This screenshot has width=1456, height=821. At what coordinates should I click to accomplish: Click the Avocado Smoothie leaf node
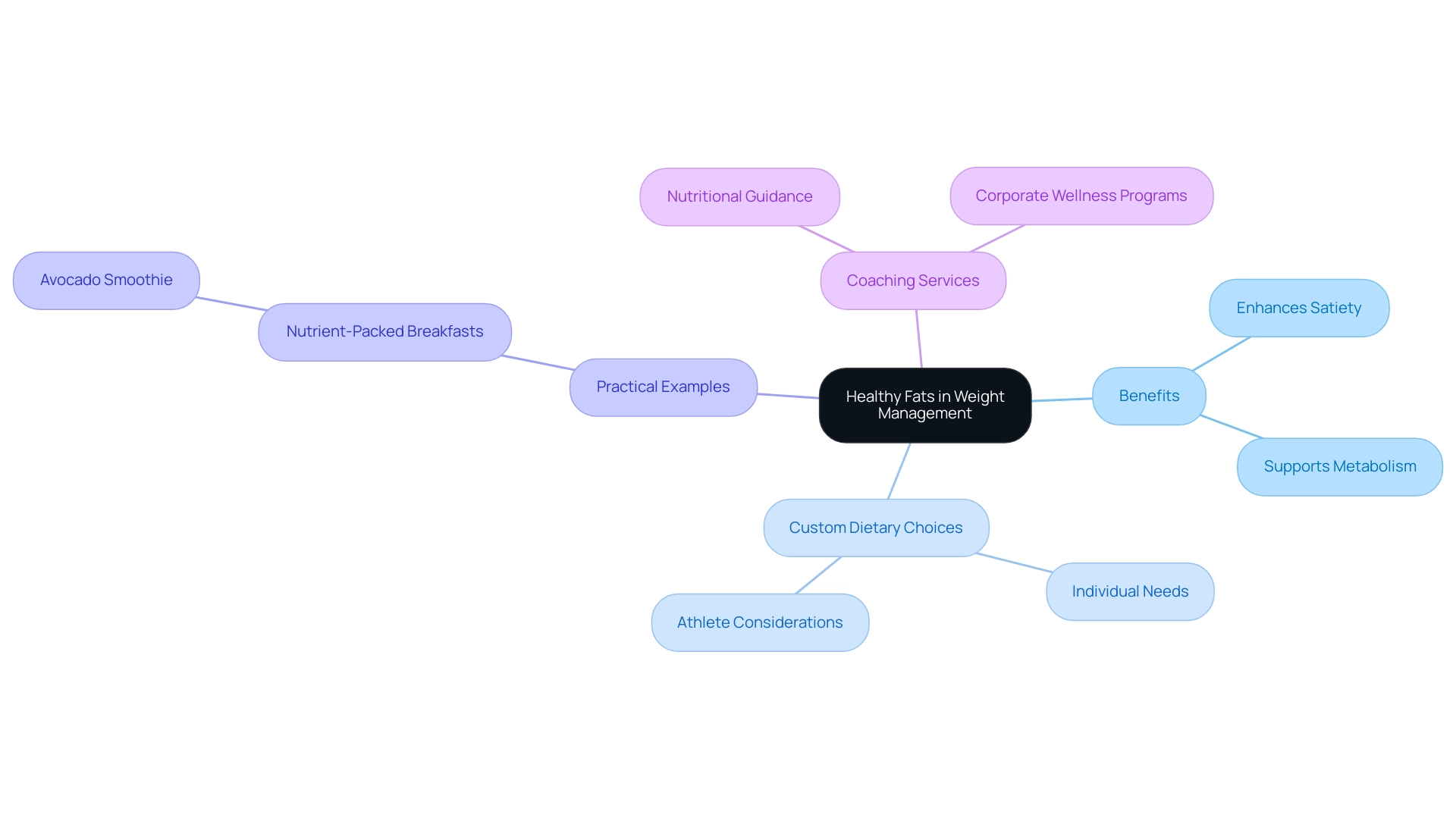click(x=106, y=279)
